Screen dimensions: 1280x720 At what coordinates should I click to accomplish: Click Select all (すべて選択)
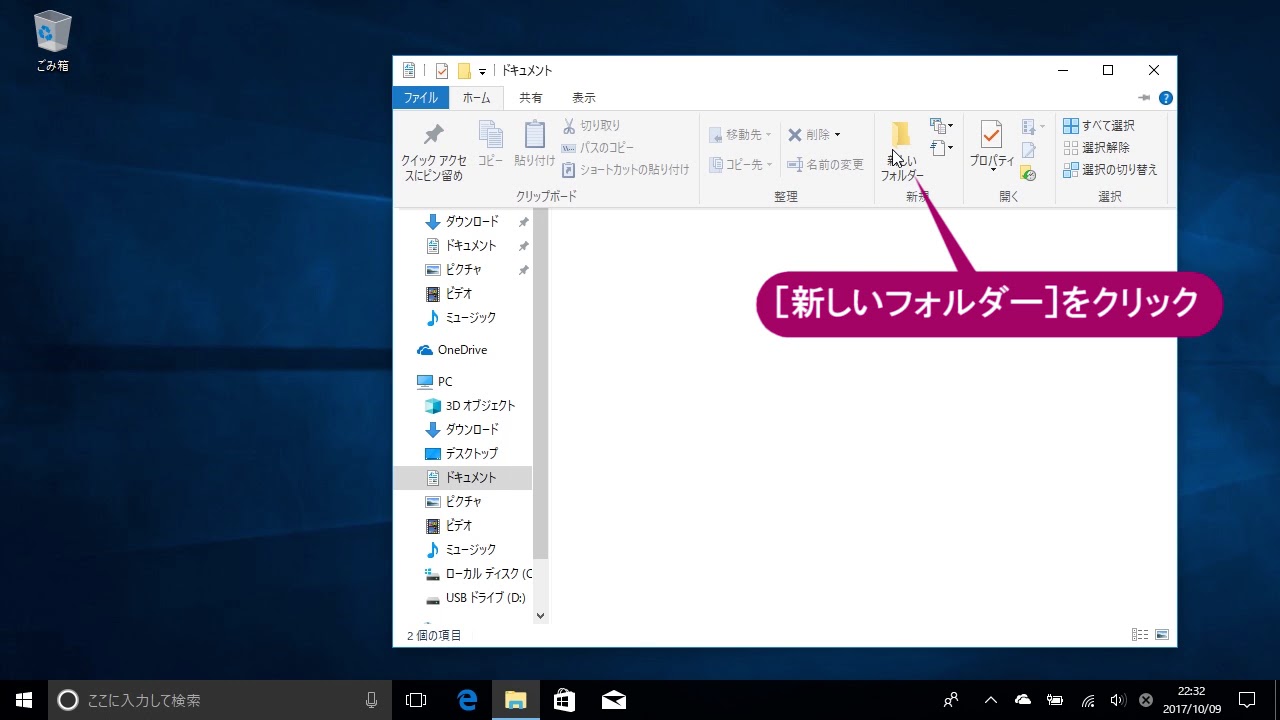coord(1099,126)
